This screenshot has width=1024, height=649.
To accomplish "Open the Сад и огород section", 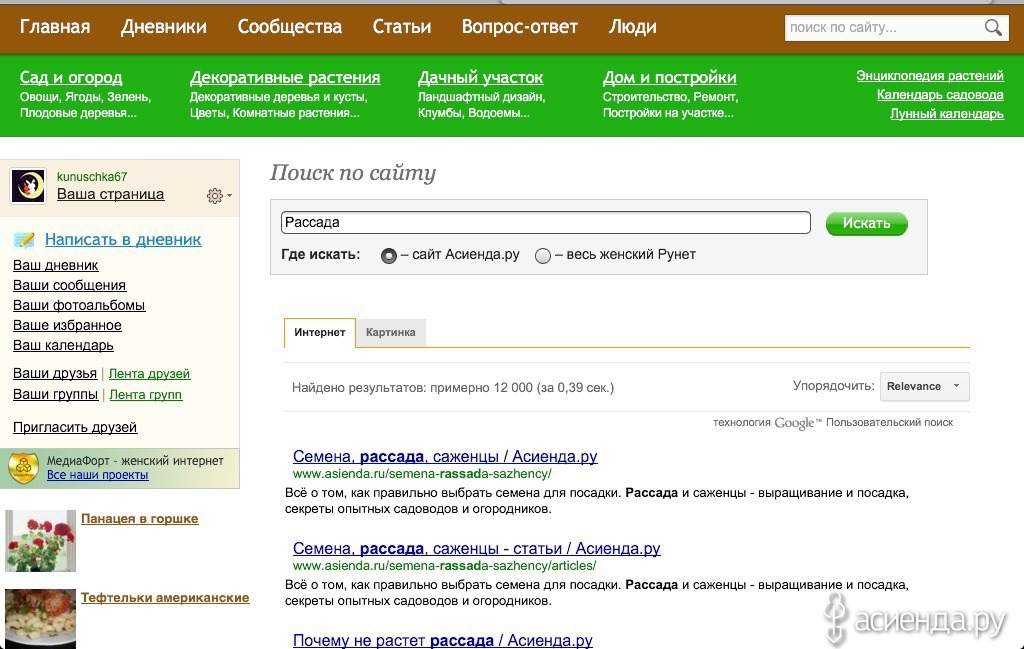I will (x=71, y=77).
